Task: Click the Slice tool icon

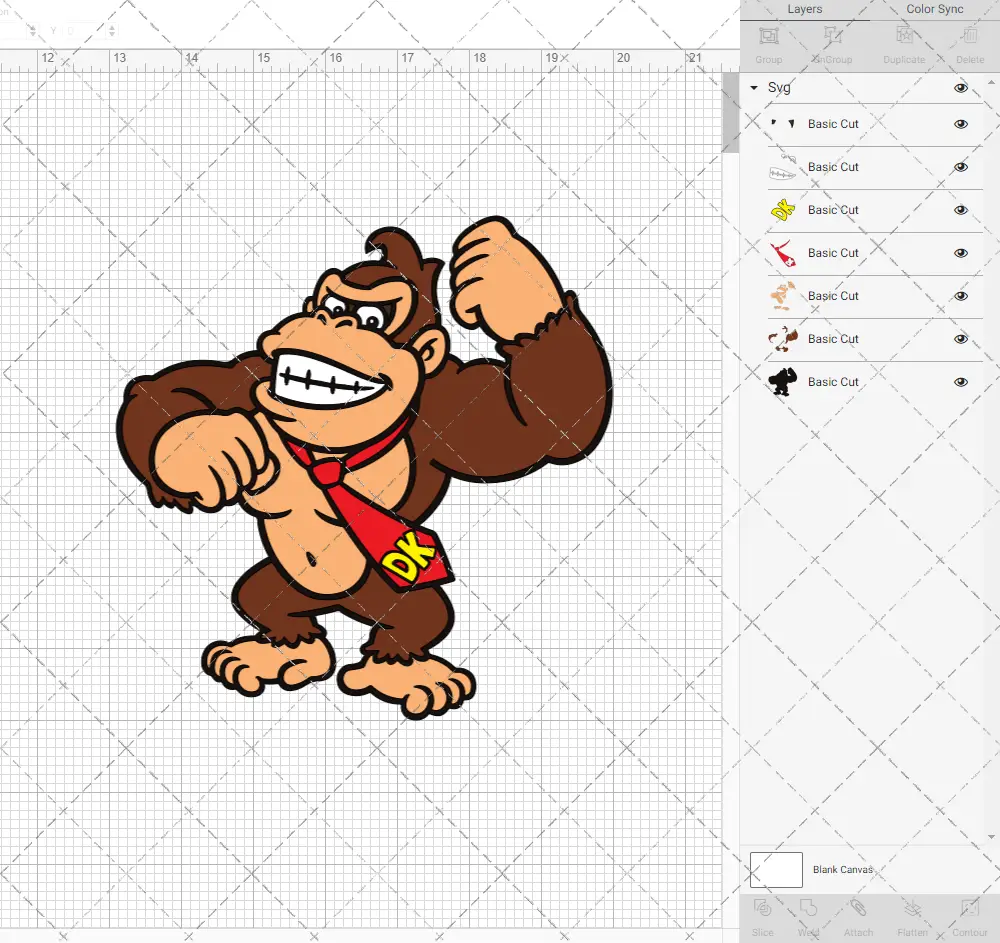Action: [x=762, y=908]
